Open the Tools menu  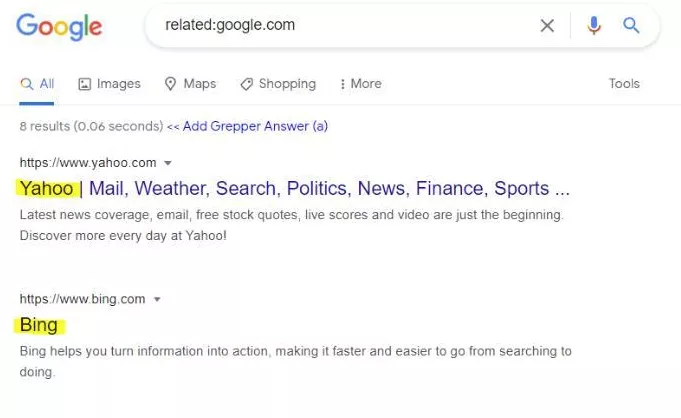pyautogui.click(x=624, y=84)
